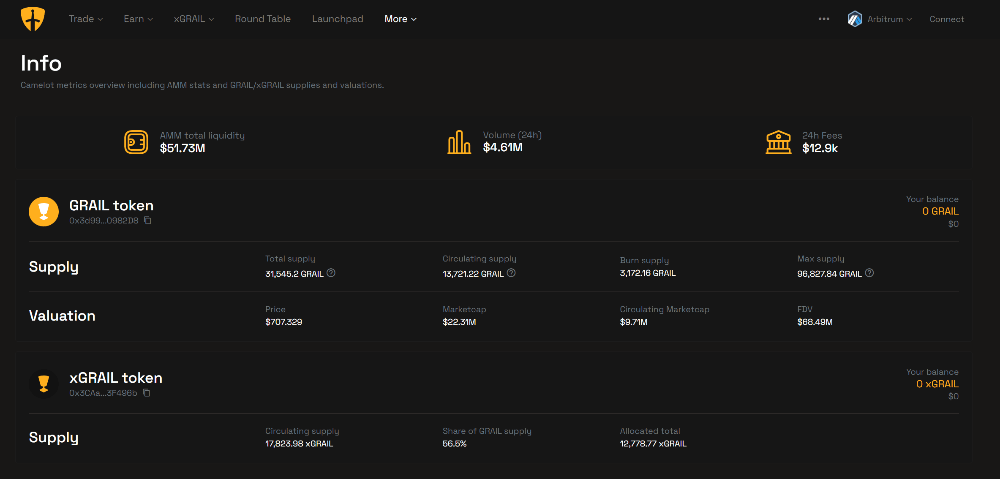Click the xGRAIL token title
This screenshot has height=479, width=1000.
pyautogui.click(x=115, y=378)
